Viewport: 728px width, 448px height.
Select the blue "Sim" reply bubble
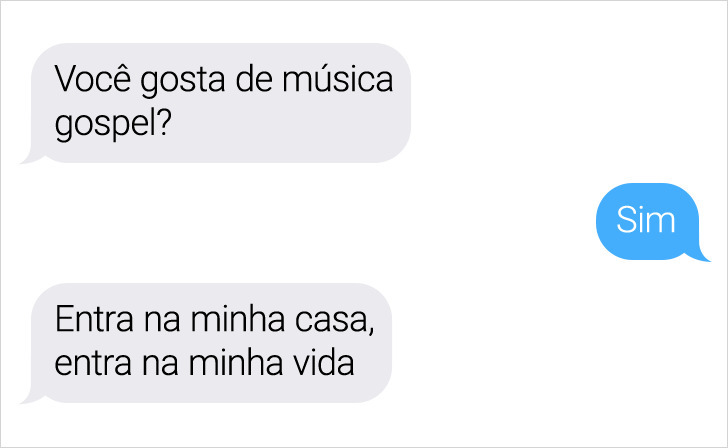coord(648,221)
